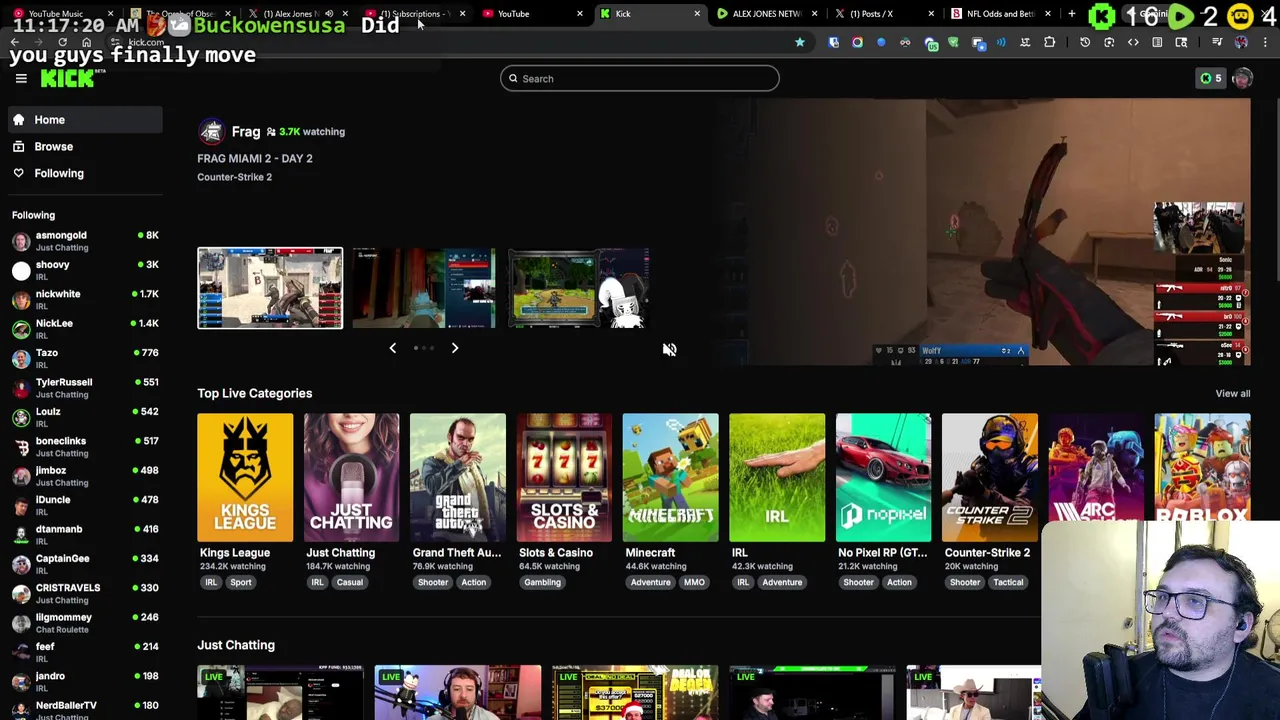The width and height of the screenshot is (1280, 720).
Task: Open Grand Theft Auto category card
Action: coord(458,478)
